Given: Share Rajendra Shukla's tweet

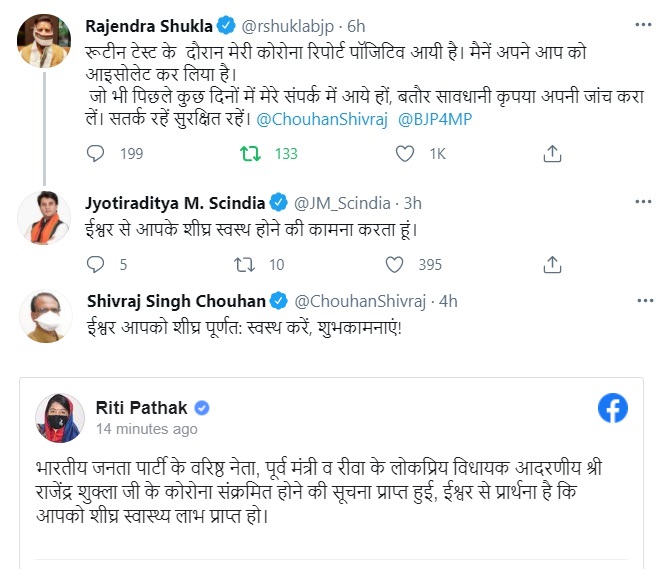Looking at the screenshot, I should (551, 154).
